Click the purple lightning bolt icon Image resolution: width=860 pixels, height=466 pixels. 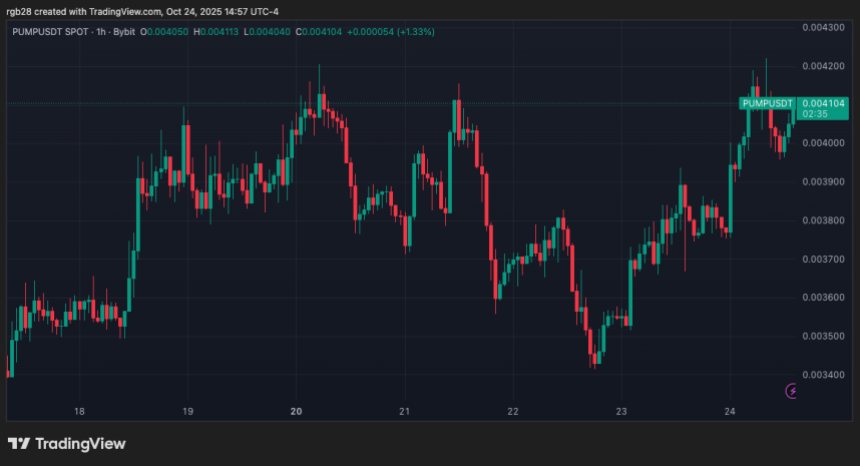coord(794,391)
